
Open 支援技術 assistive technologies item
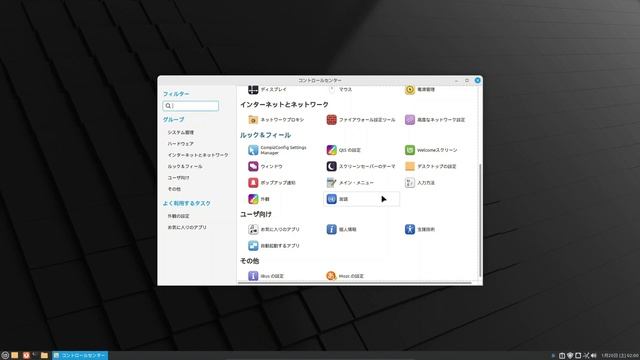click(420, 229)
